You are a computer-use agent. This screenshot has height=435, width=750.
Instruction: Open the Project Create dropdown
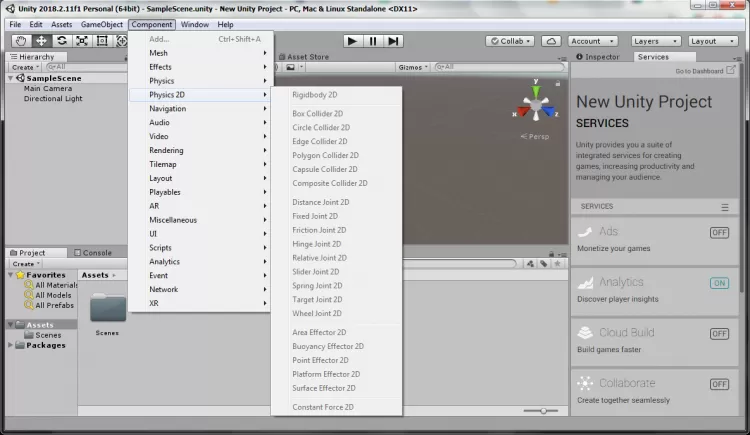click(x=25, y=264)
